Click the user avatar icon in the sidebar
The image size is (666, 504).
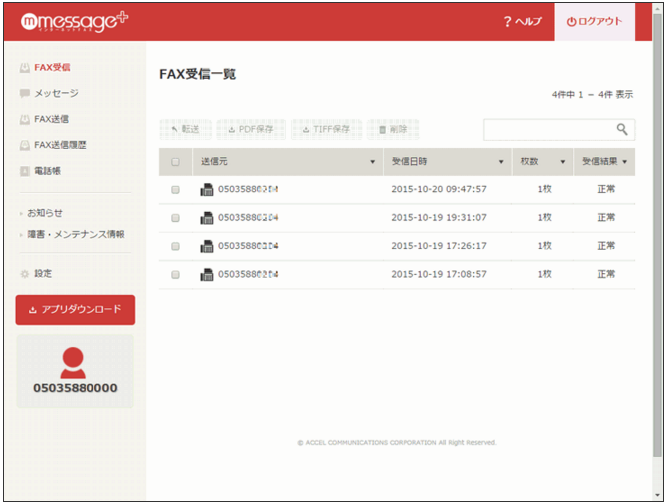click(74, 361)
